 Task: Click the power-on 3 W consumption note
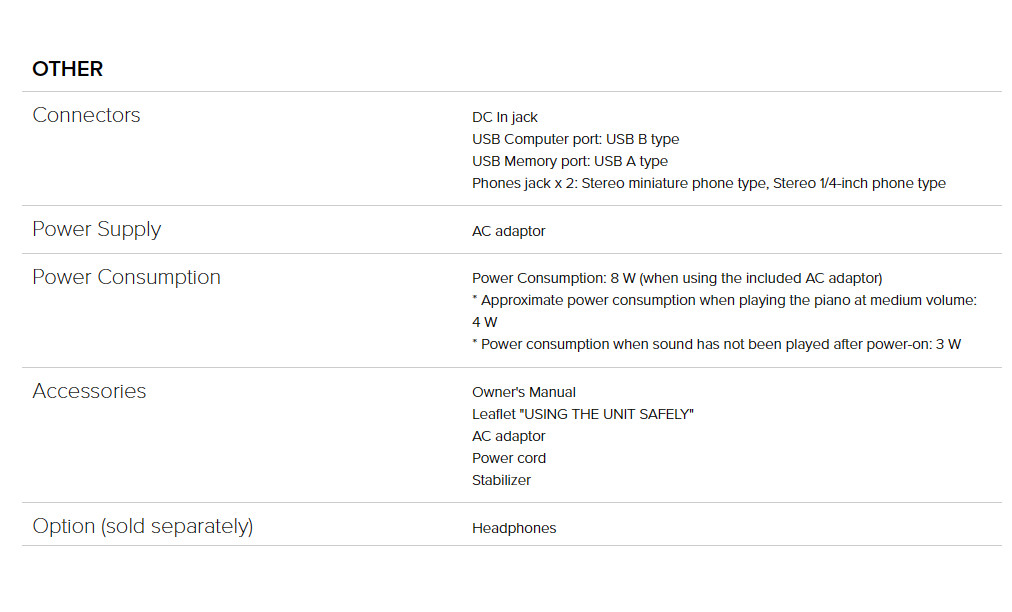716,344
